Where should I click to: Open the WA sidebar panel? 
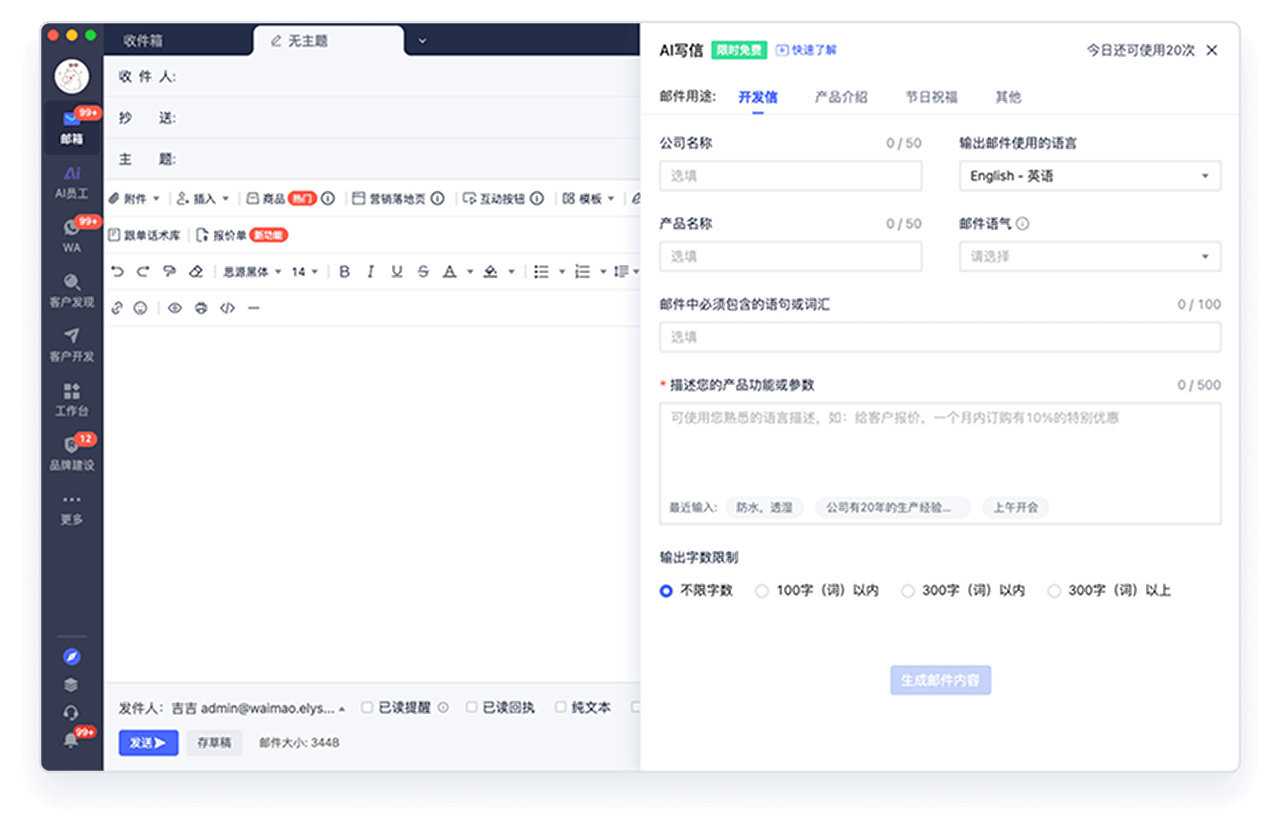[71, 238]
